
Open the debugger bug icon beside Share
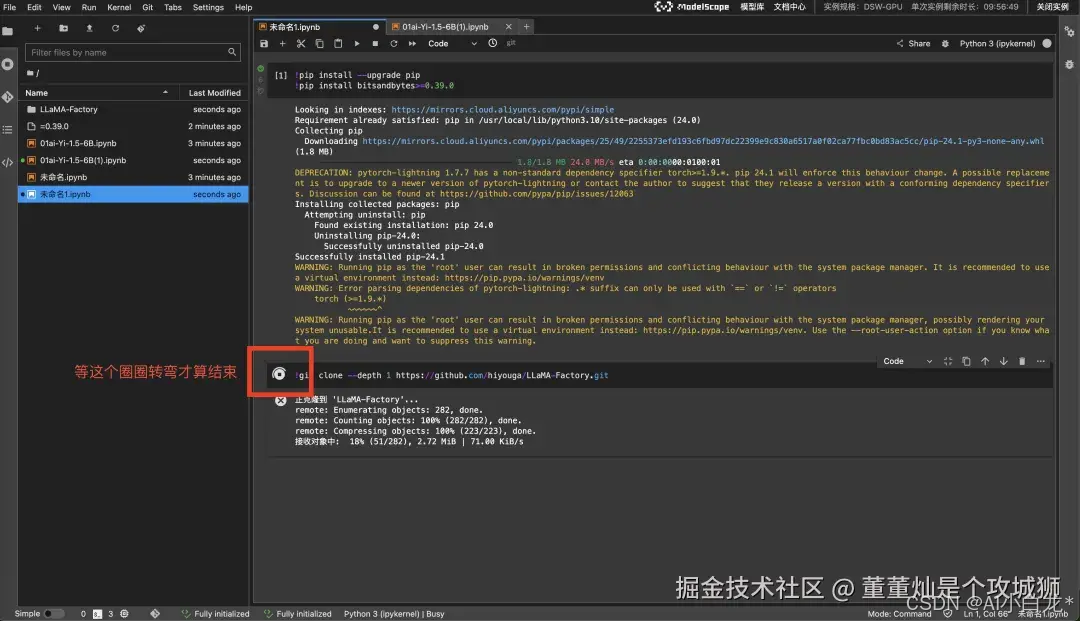click(x=946, y=43)
